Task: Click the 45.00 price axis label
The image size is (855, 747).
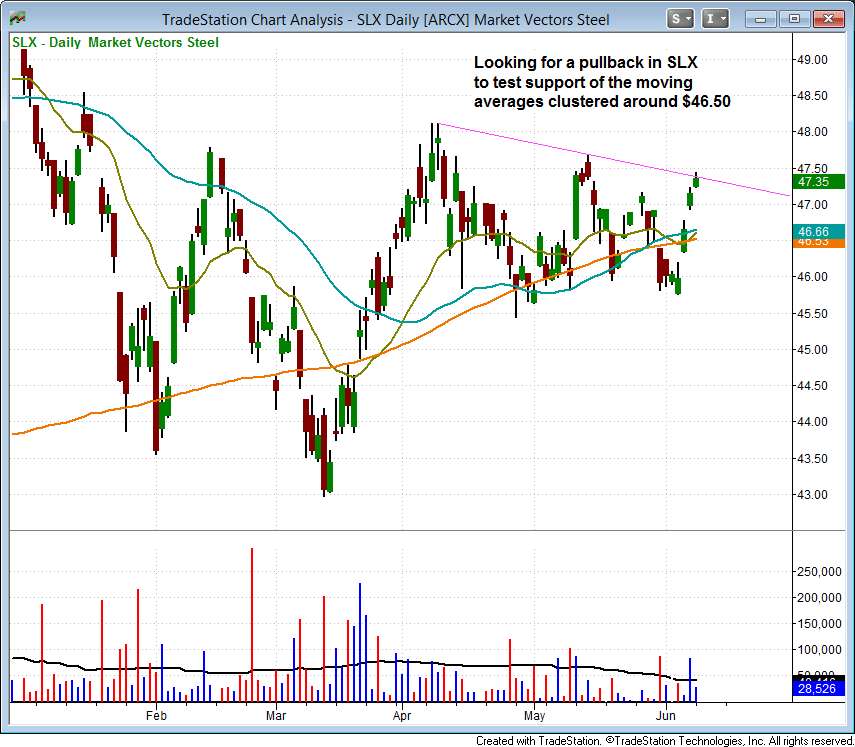Action: (x=812, y=350)
